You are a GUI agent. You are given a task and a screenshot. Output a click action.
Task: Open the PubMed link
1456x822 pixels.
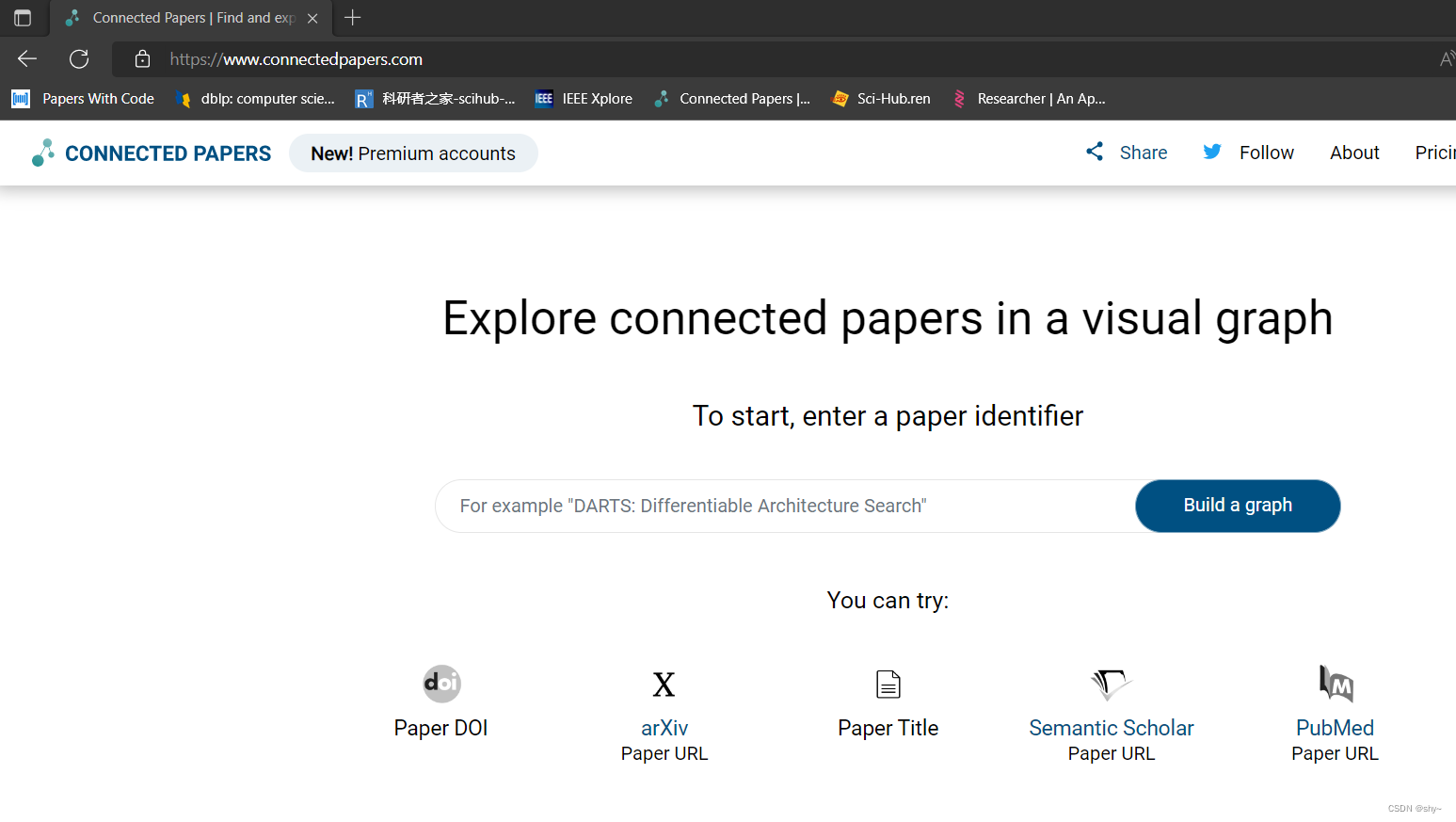[x=1335, y=728]
